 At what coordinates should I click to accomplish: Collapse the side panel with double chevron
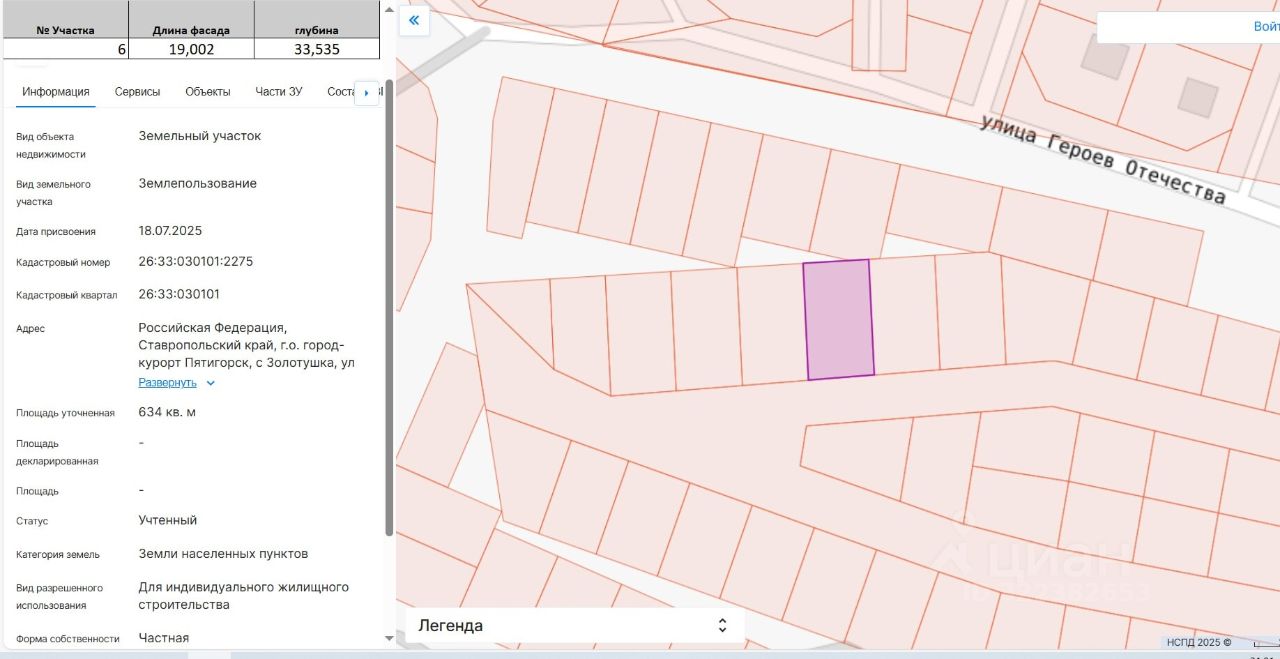[x=414, y=20]
